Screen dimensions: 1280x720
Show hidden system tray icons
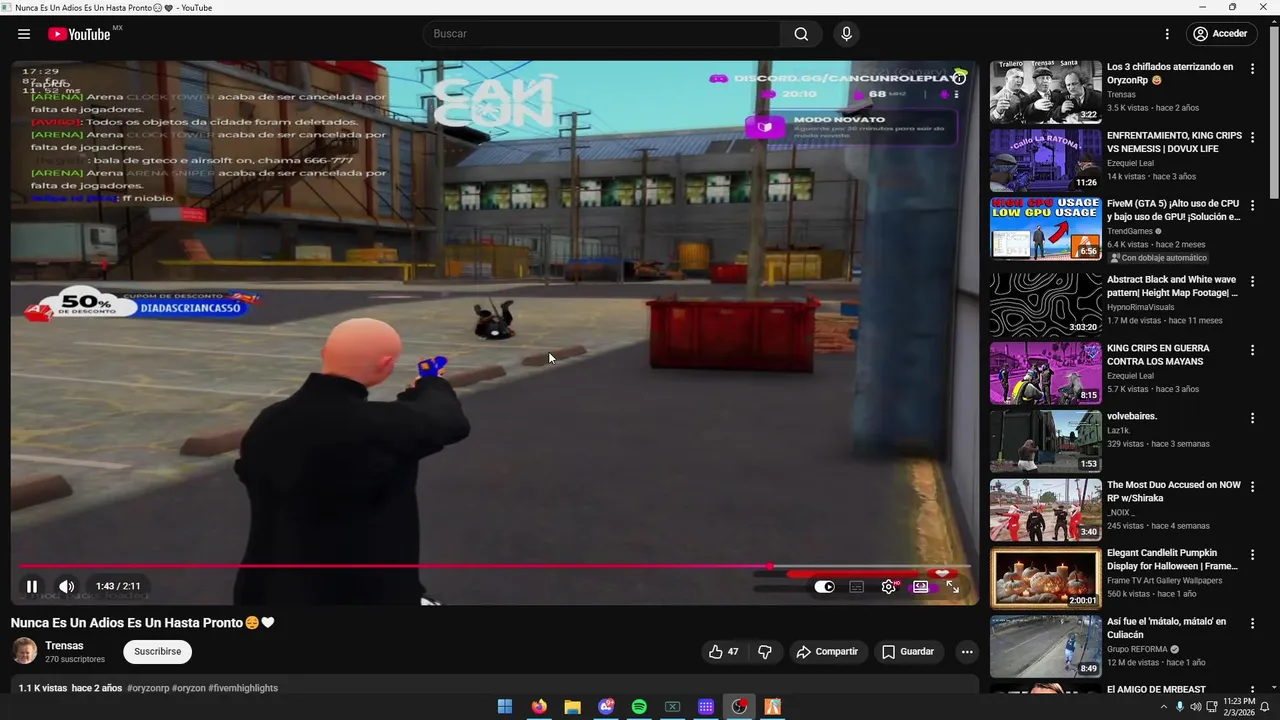click(1163, 707)
